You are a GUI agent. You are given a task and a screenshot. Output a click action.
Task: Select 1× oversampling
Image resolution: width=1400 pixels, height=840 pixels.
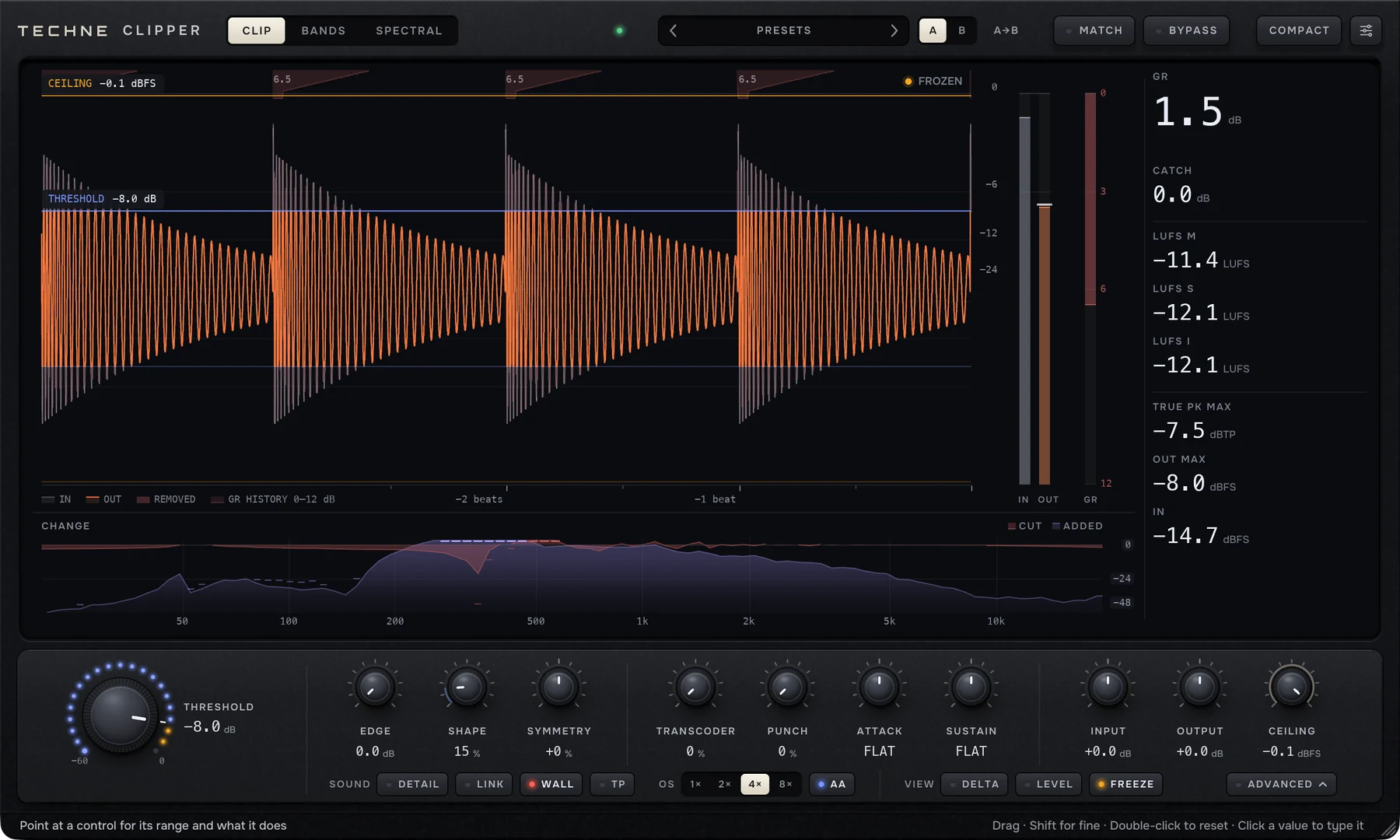point(695,784)
